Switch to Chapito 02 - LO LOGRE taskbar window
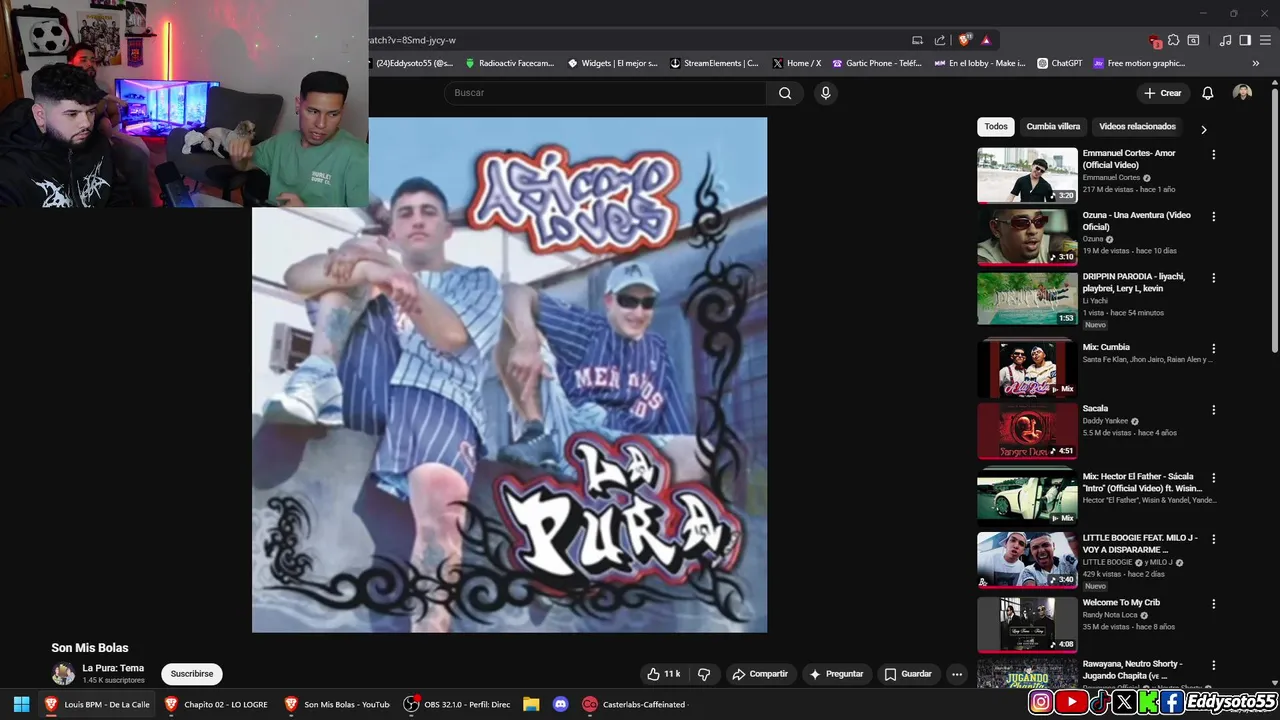The image size is (1280, 720). tap(217, 704)
